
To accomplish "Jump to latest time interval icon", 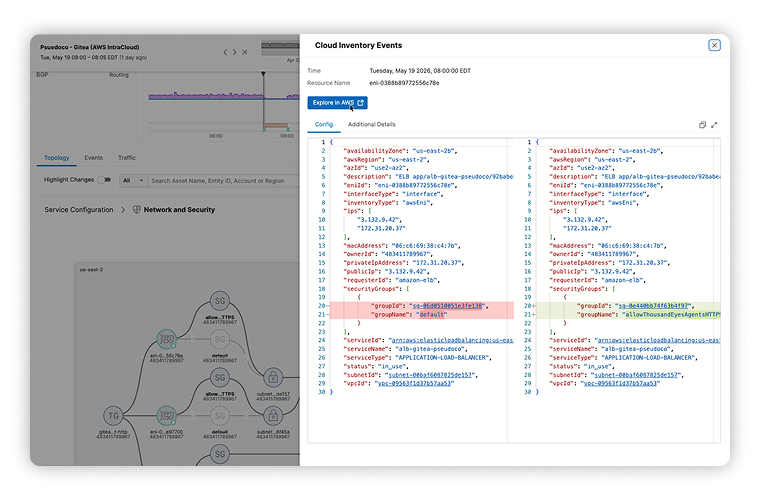I will tap(244, 52).
